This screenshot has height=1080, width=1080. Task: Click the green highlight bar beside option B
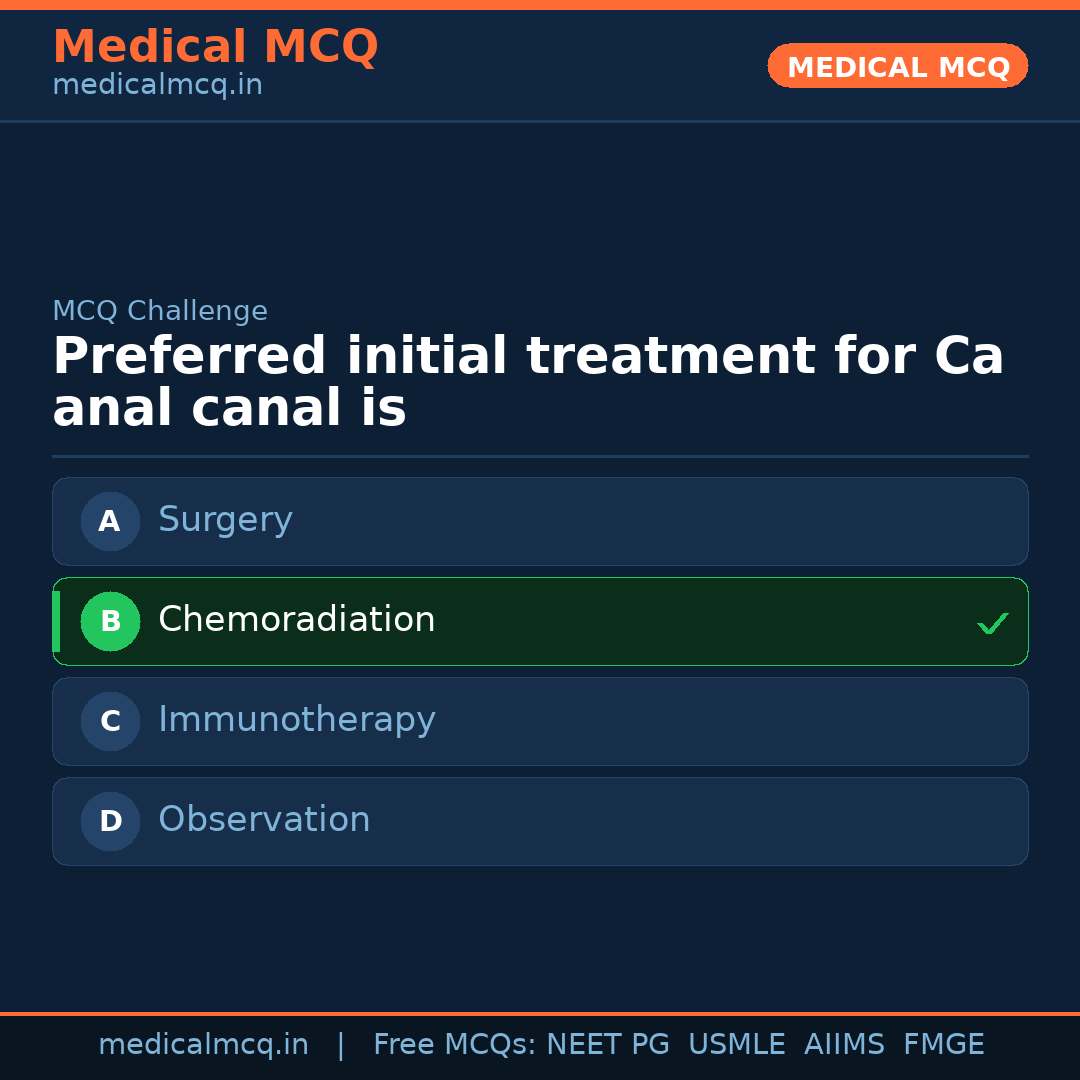point(56,621)
